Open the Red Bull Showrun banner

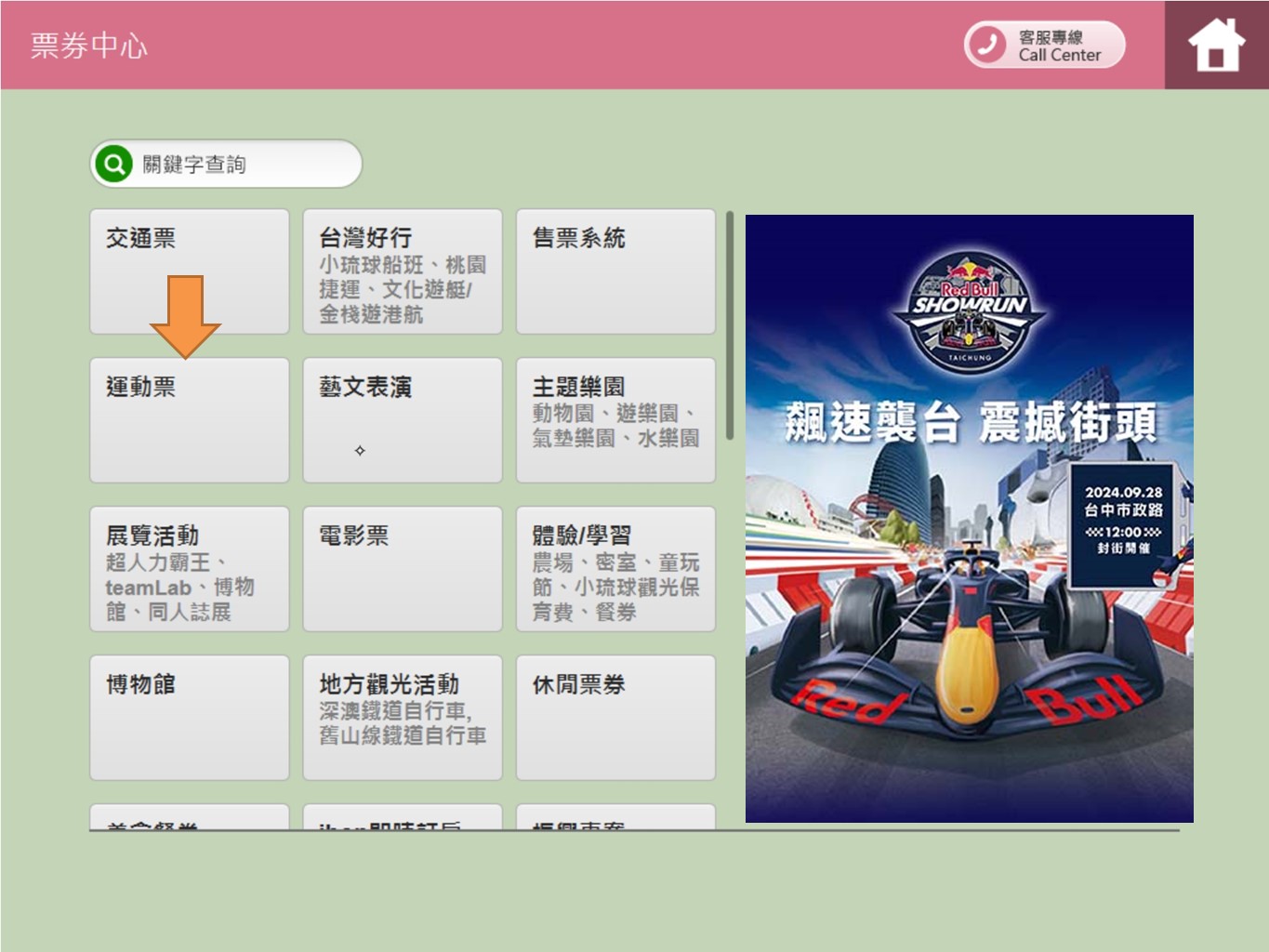pyautogui.click(x=969, y=518)
